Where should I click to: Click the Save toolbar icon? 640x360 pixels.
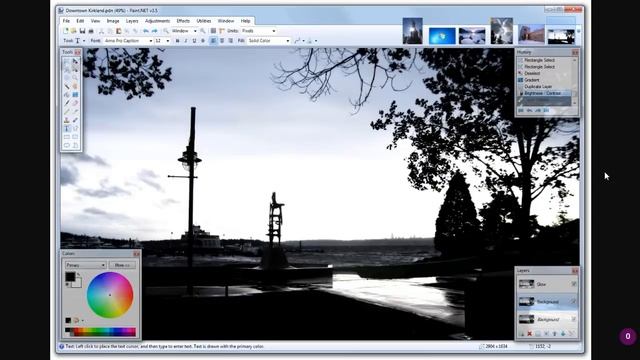tap(82, 31)
